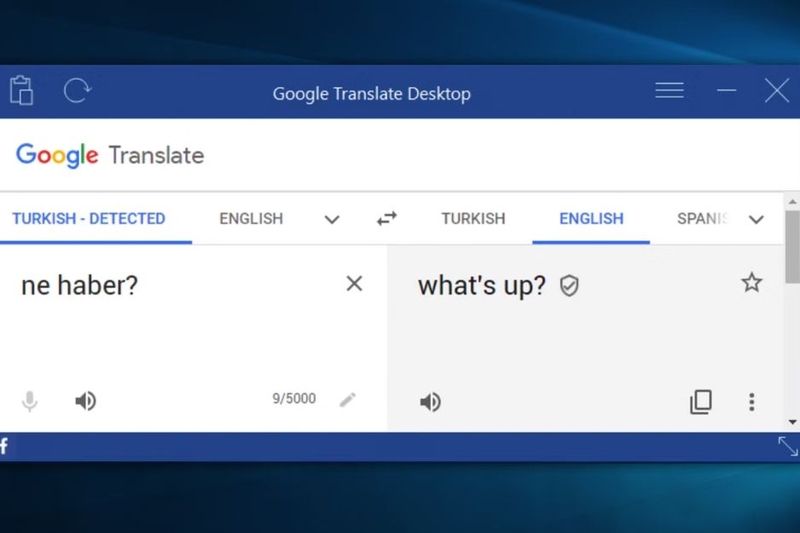
Task: Start voice input with the microphone icon
Action: point(30,401)
